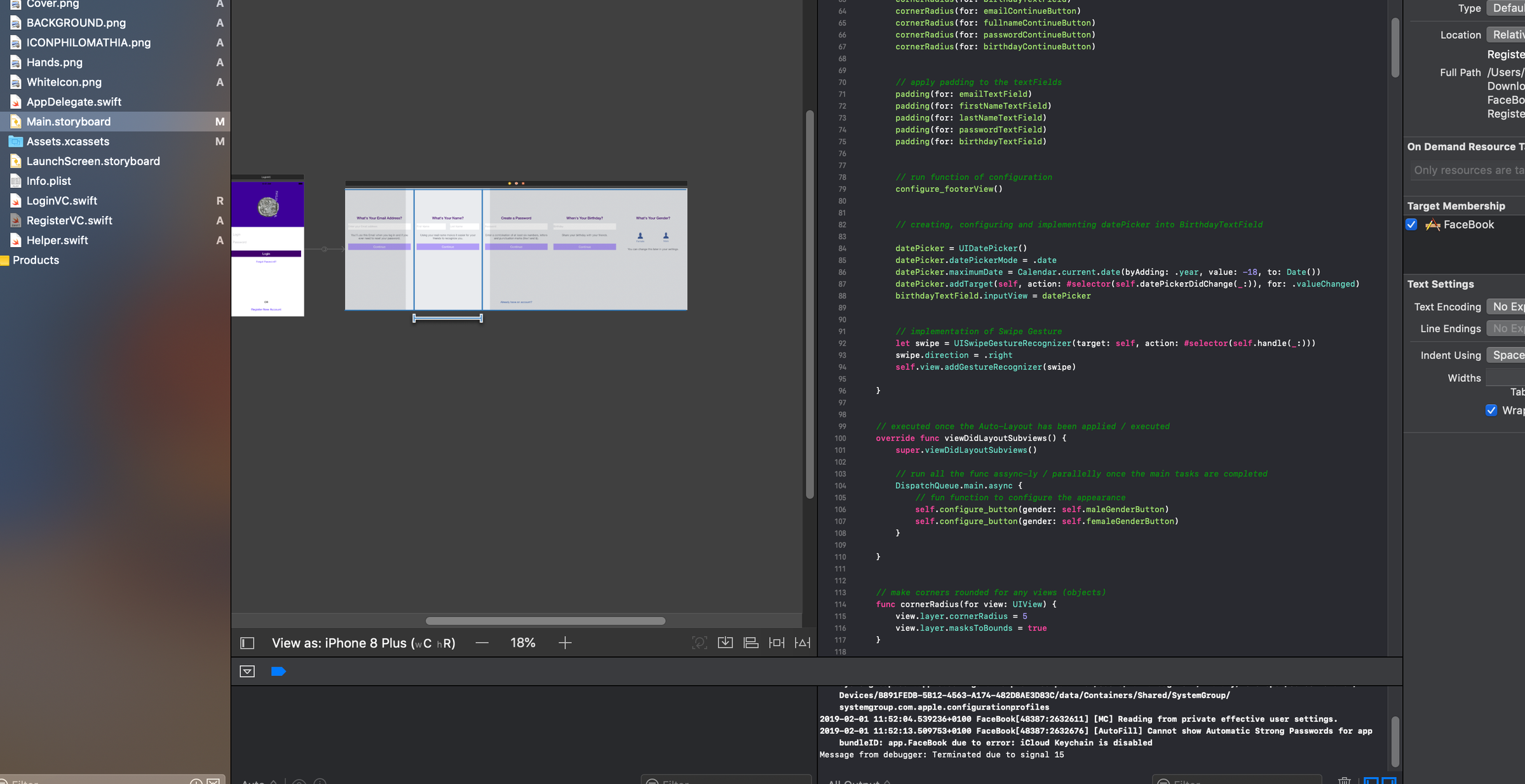Click the blue breakpoint tag in the debug bar

pyautogui.click(x=278, y=671)
